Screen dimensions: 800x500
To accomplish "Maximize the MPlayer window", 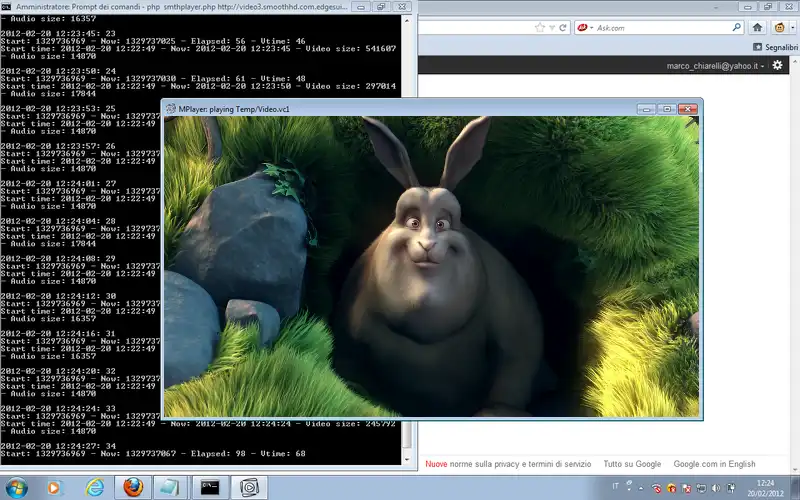I will click(667, 109).
